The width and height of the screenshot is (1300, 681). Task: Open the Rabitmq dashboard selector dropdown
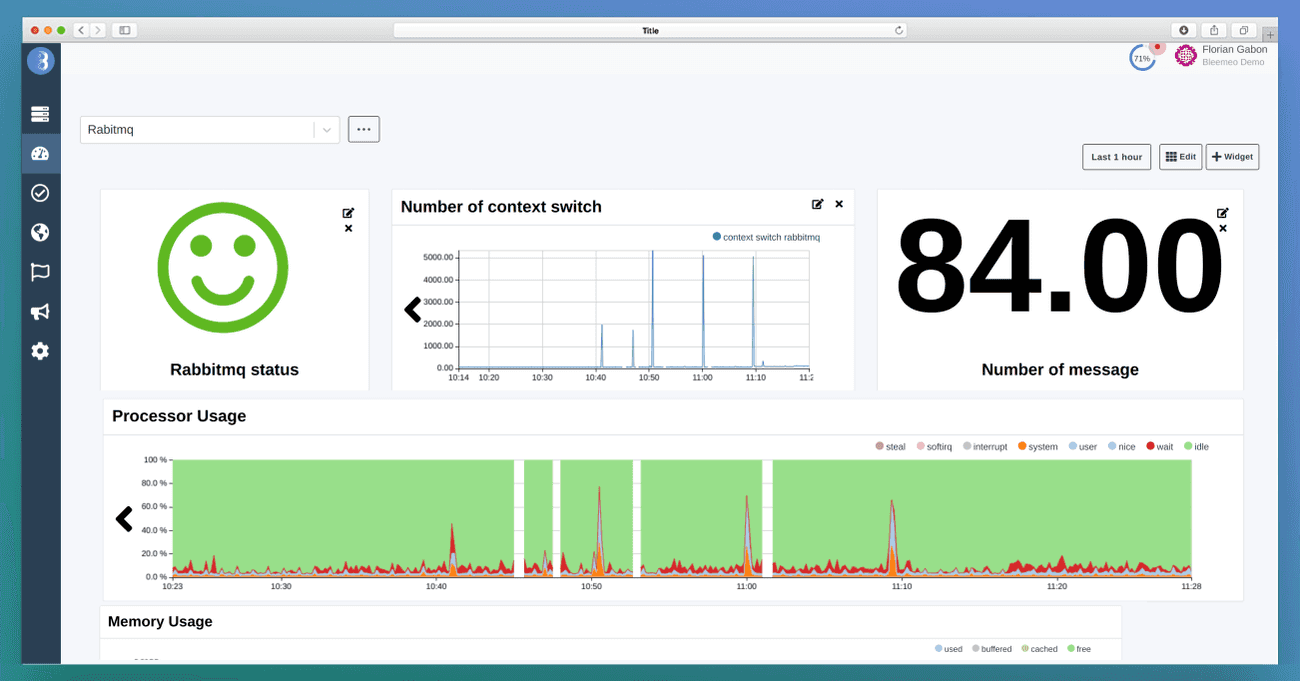coord(327,129)
